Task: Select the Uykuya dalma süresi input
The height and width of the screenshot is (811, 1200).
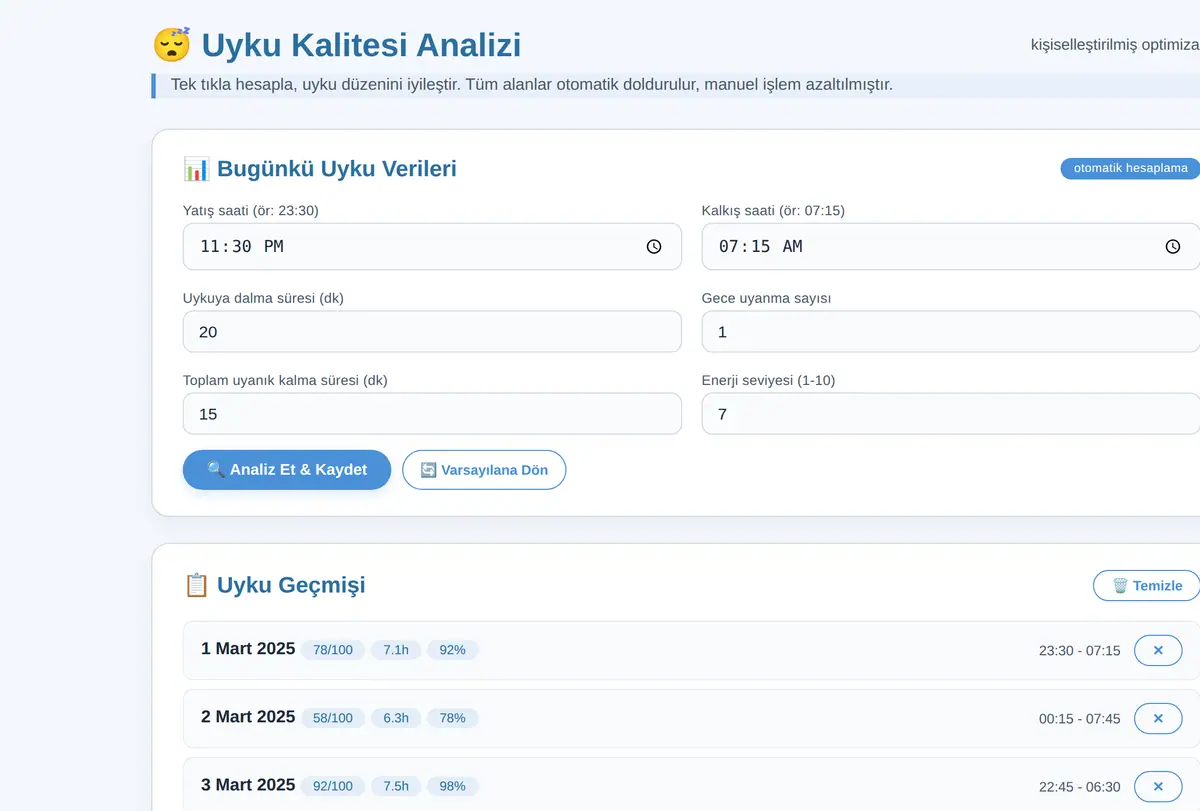Action: pos(432,332)
